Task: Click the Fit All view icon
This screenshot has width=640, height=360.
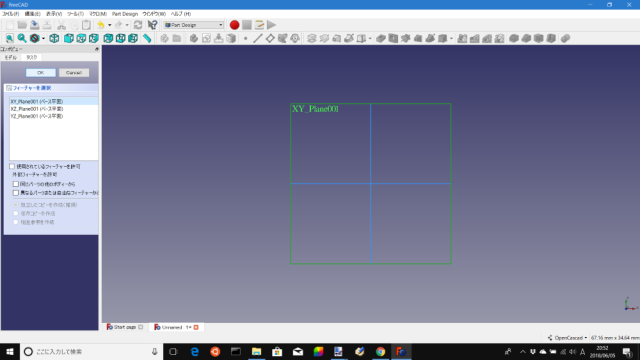Action: 10,38
